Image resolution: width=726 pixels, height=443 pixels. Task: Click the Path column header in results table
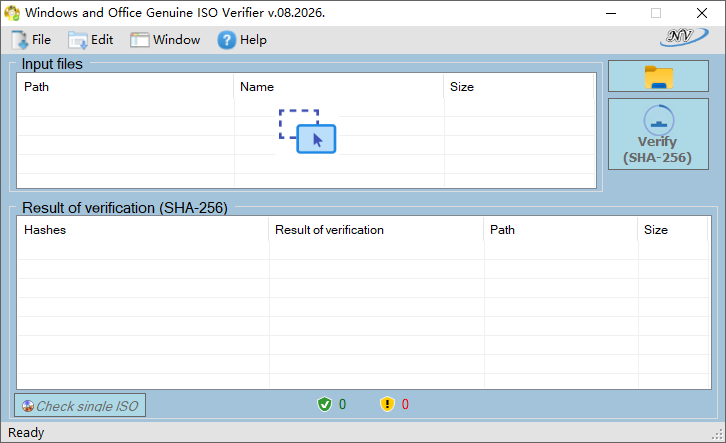[561, 230]
